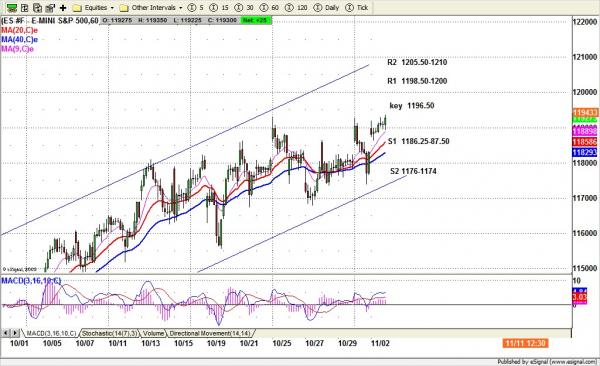This screenshot has width=600, height=366.
Task: Click the 10/25 date on time axis
Action: click(282, 343)
